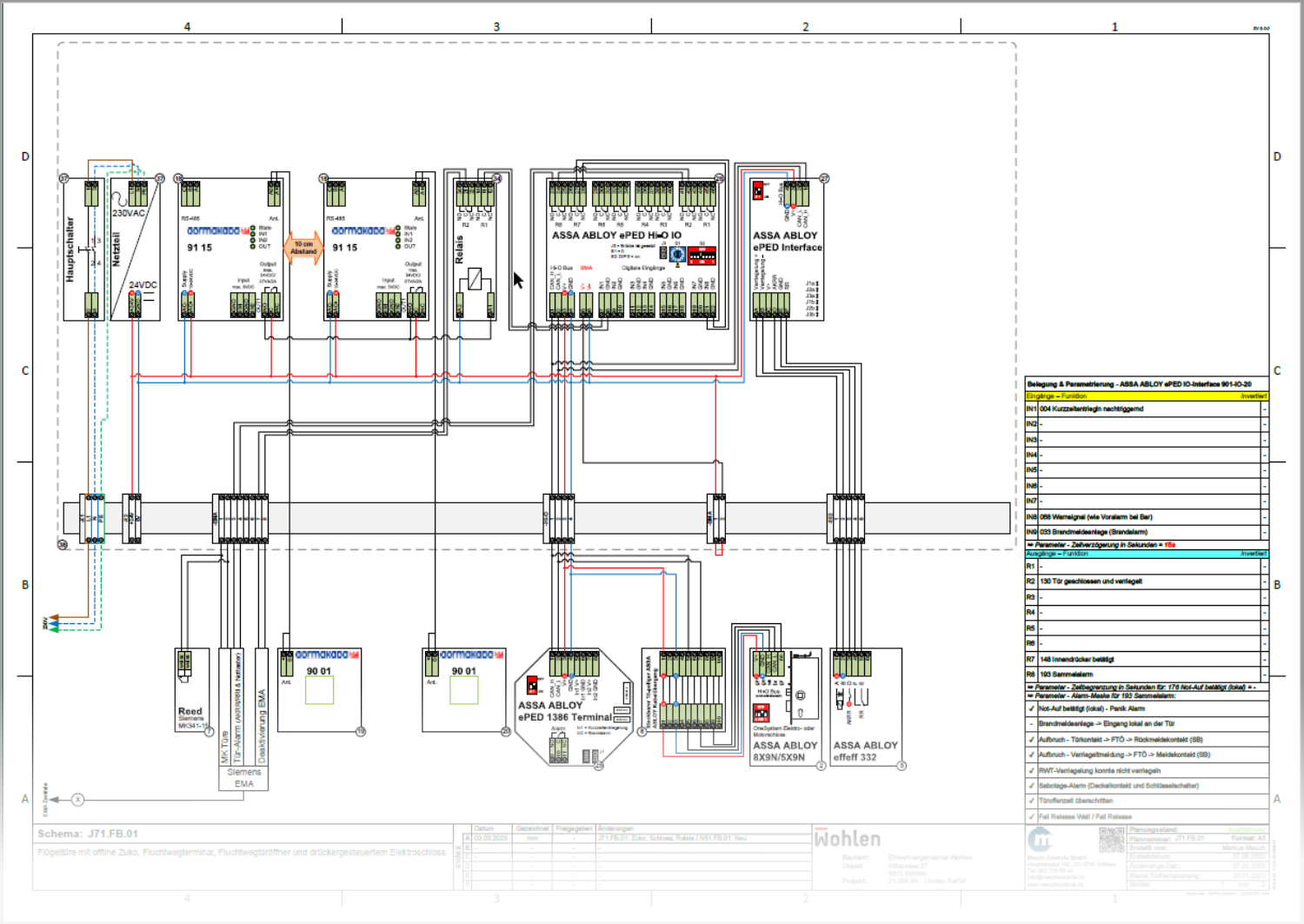The height and width of the screenshot is (924, 1304).
Task: Select the vertical Relais label
Action: coord(460,250)
